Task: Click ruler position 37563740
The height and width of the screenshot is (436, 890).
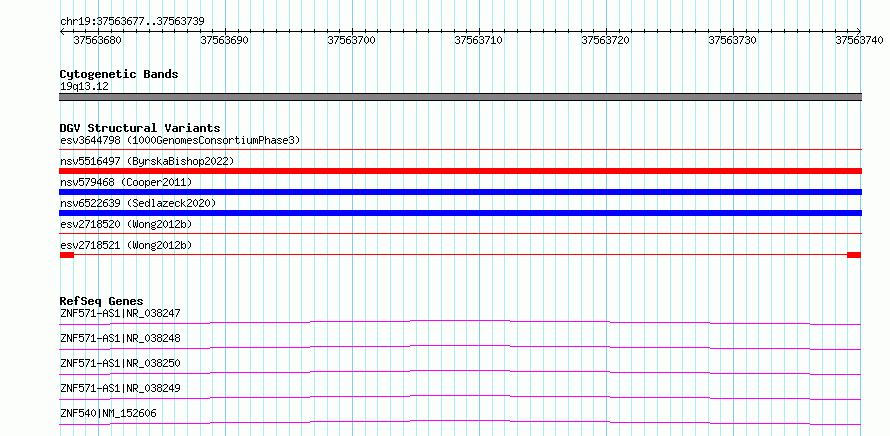Action: click(x=859, y=40)
